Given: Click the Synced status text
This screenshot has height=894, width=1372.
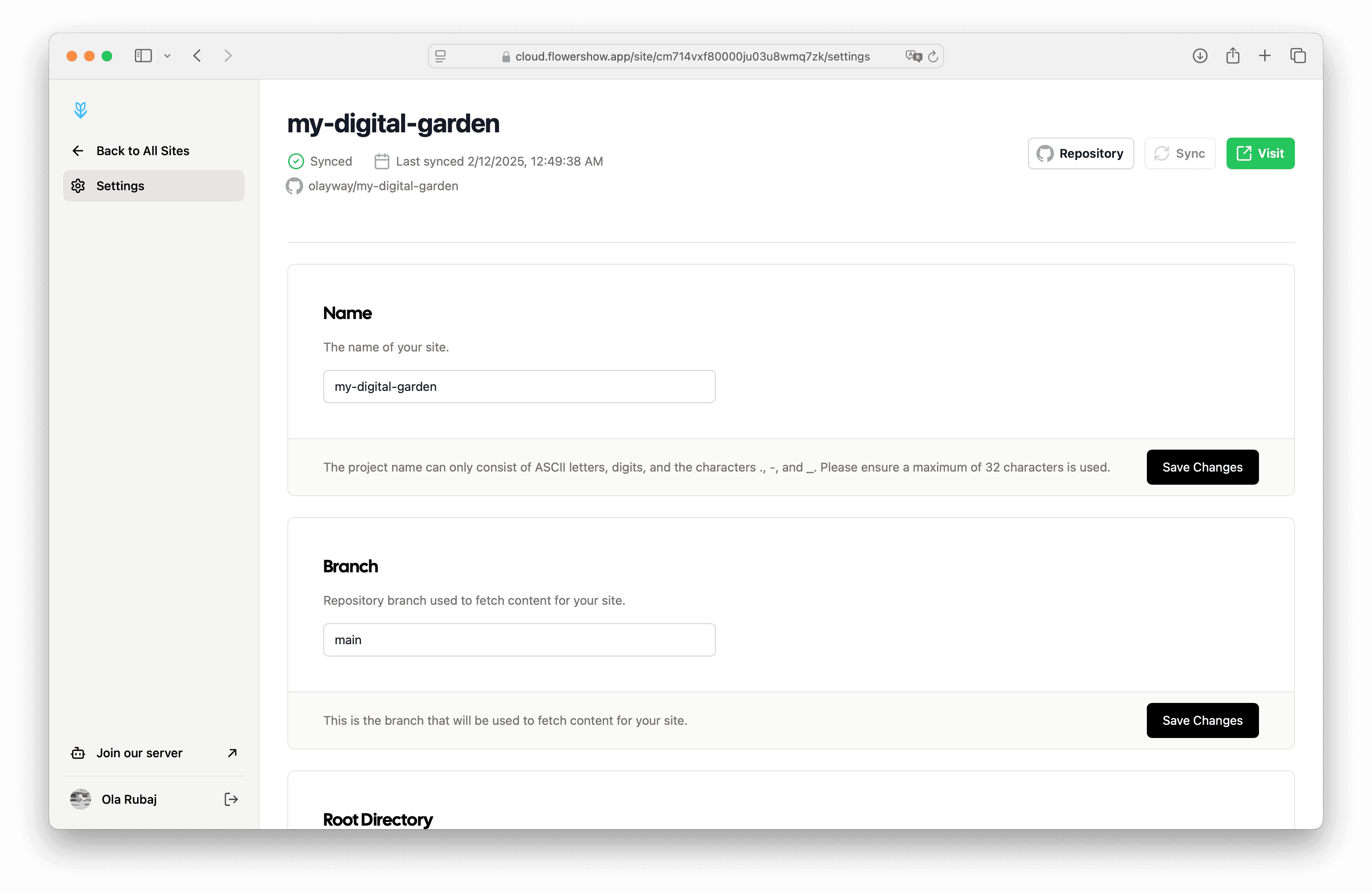Looking at the screenshot, I should point(331,161).
